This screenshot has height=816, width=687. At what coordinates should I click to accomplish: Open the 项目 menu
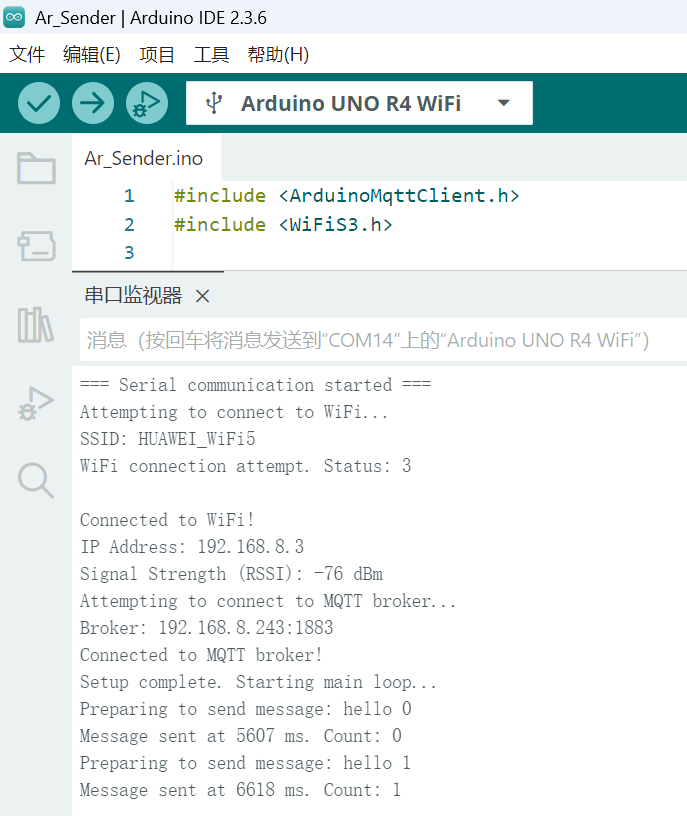[157, 54]
